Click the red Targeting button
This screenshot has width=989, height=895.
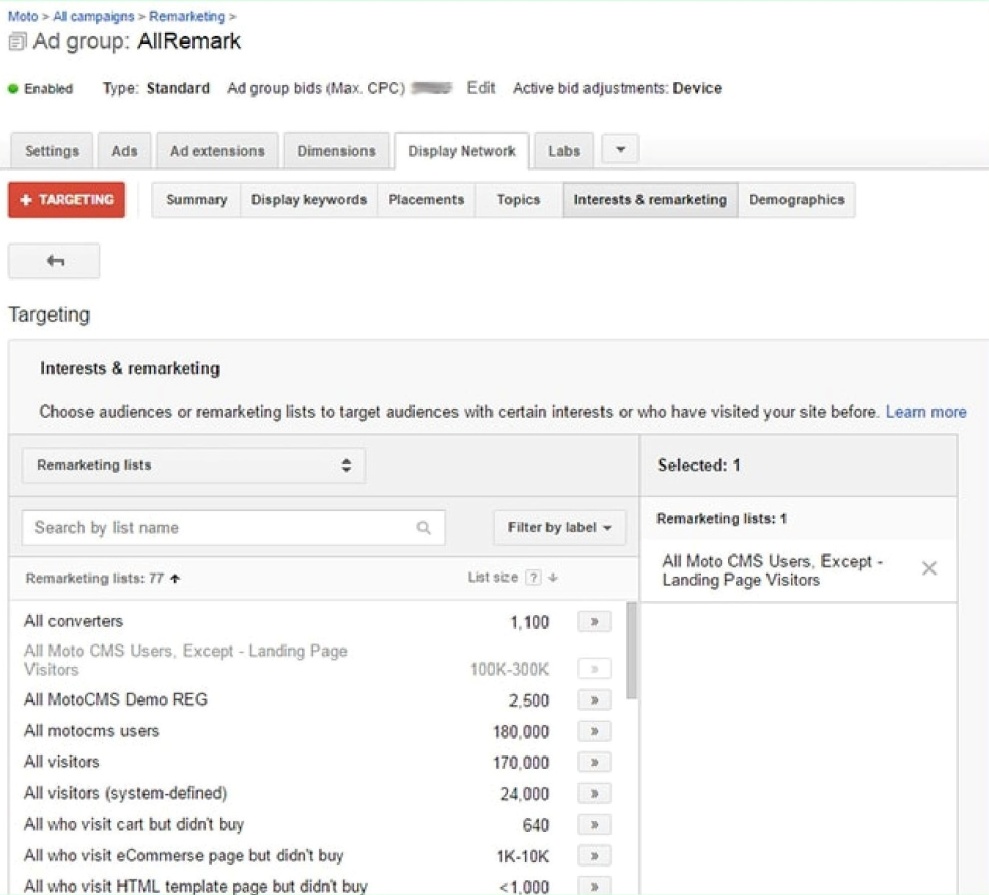coord(66,200)
